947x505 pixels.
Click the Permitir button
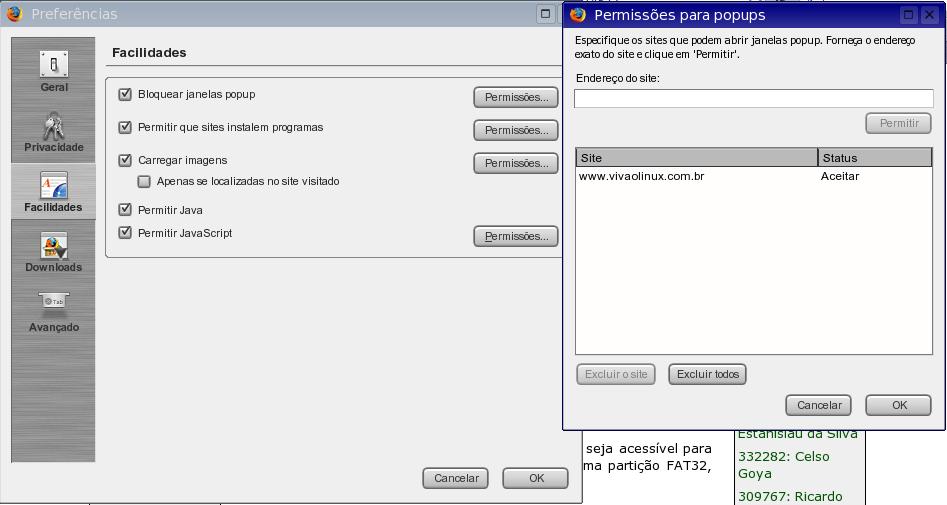tap(899, 123)
